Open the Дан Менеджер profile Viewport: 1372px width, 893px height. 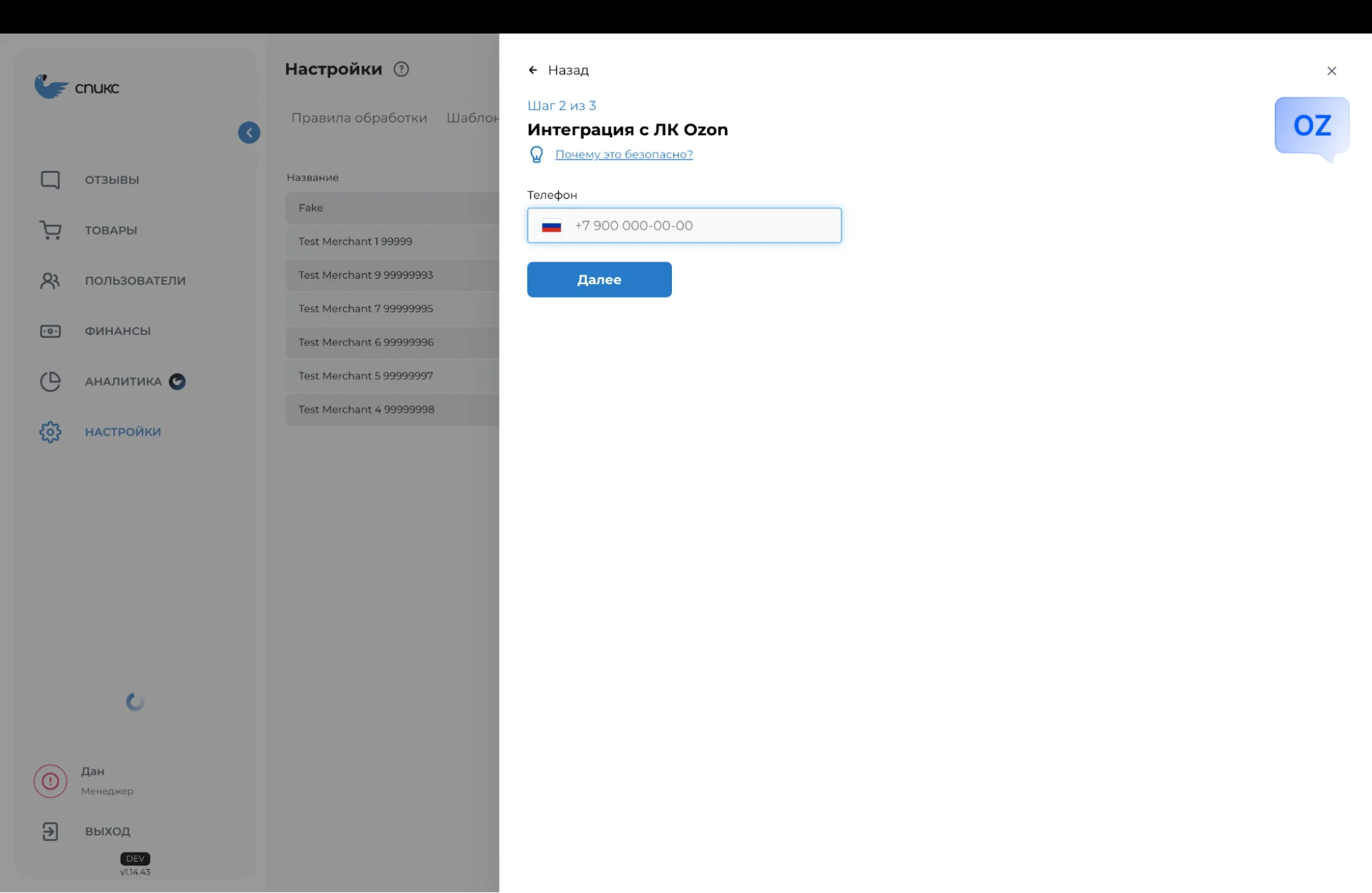pyautogui.click(x=107, y=780)
